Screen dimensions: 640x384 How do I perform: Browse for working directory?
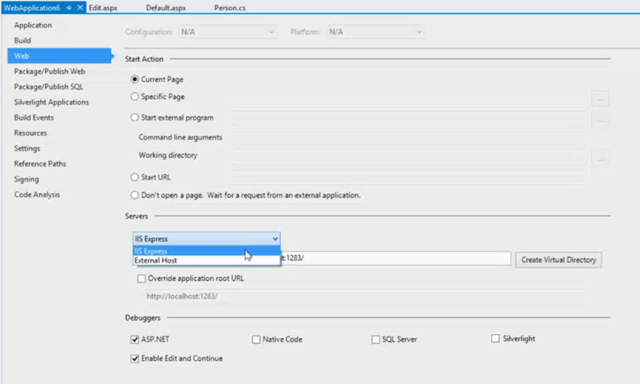point(600,159)
